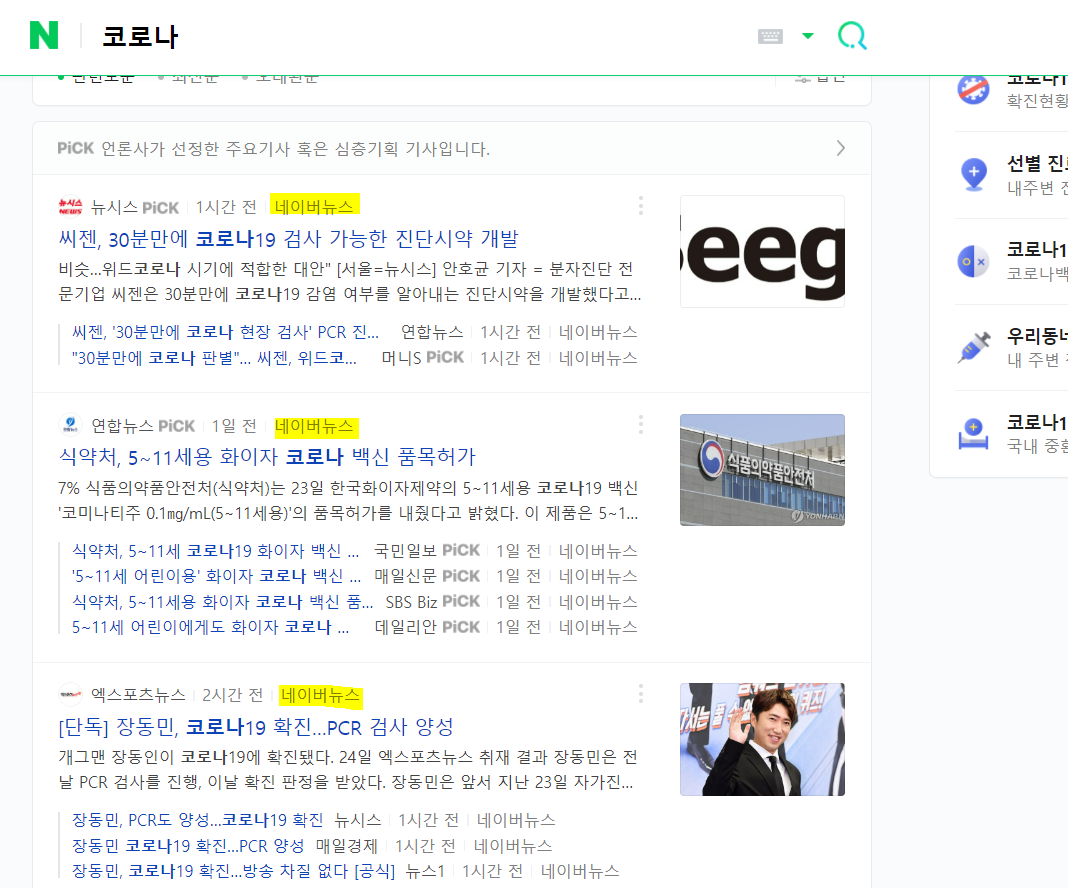Open the on-screen keyboard icon
1068x888 pixels.
click(770, 36)
